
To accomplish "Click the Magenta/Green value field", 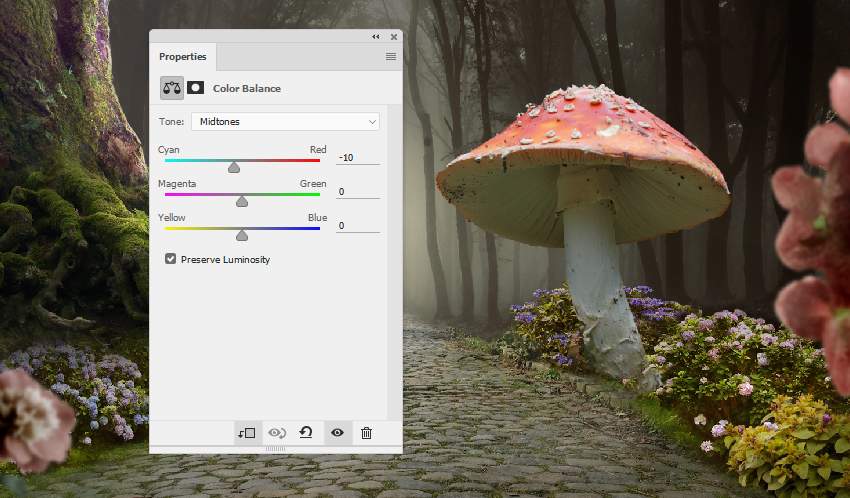I will point(358,192).
